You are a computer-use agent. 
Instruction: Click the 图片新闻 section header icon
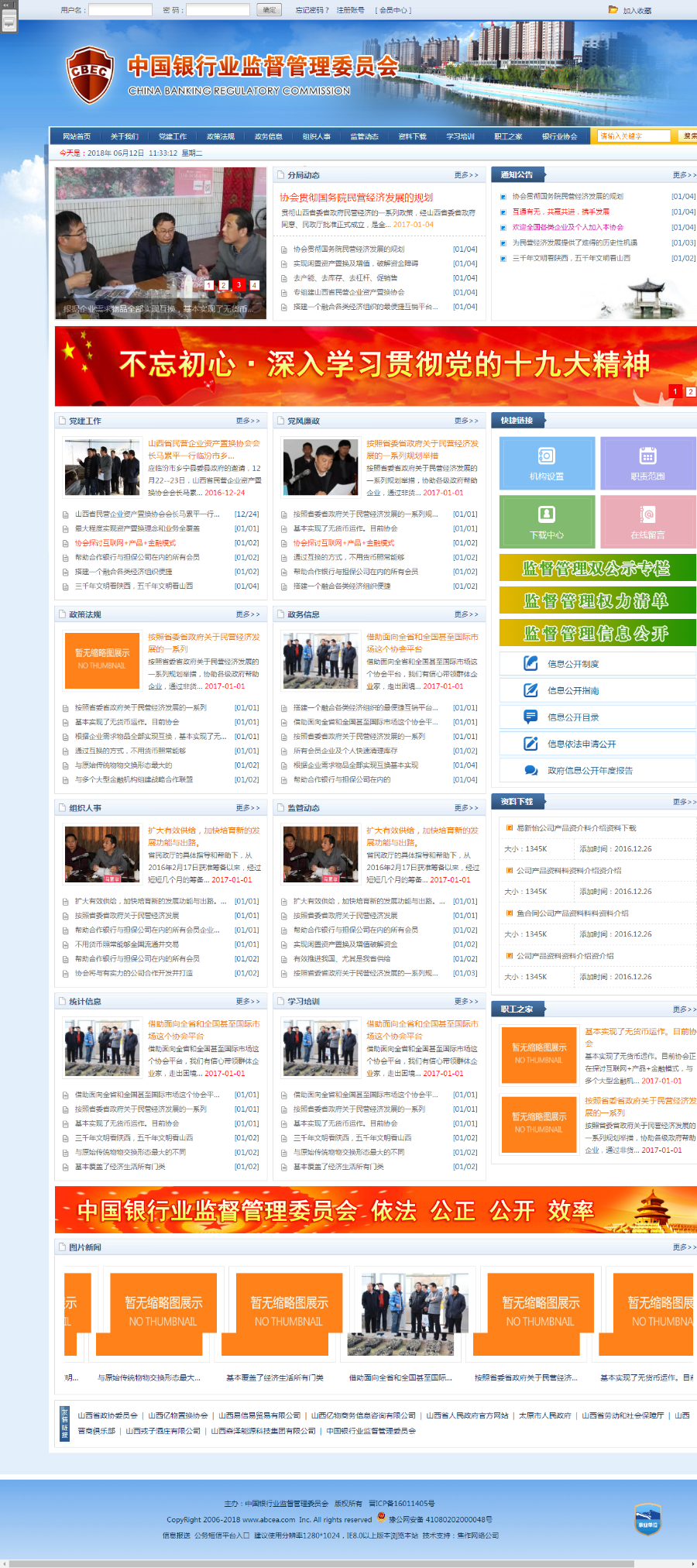coord(63,1247)
